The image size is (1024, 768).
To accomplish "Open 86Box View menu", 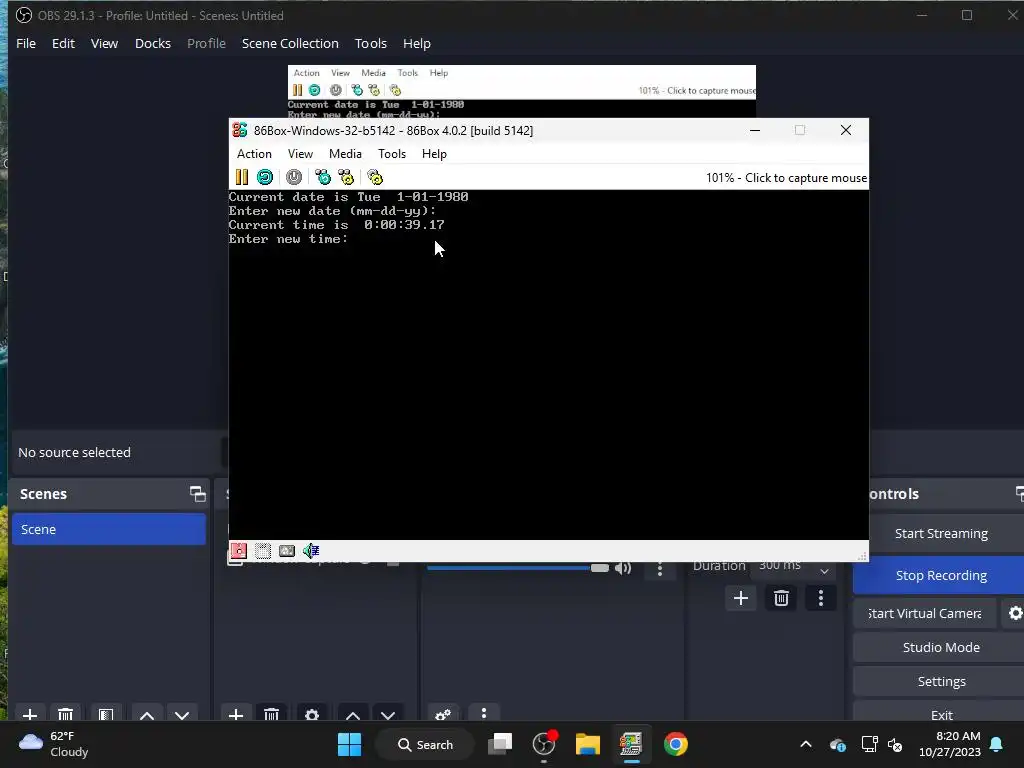I will [x=300, y=153].
